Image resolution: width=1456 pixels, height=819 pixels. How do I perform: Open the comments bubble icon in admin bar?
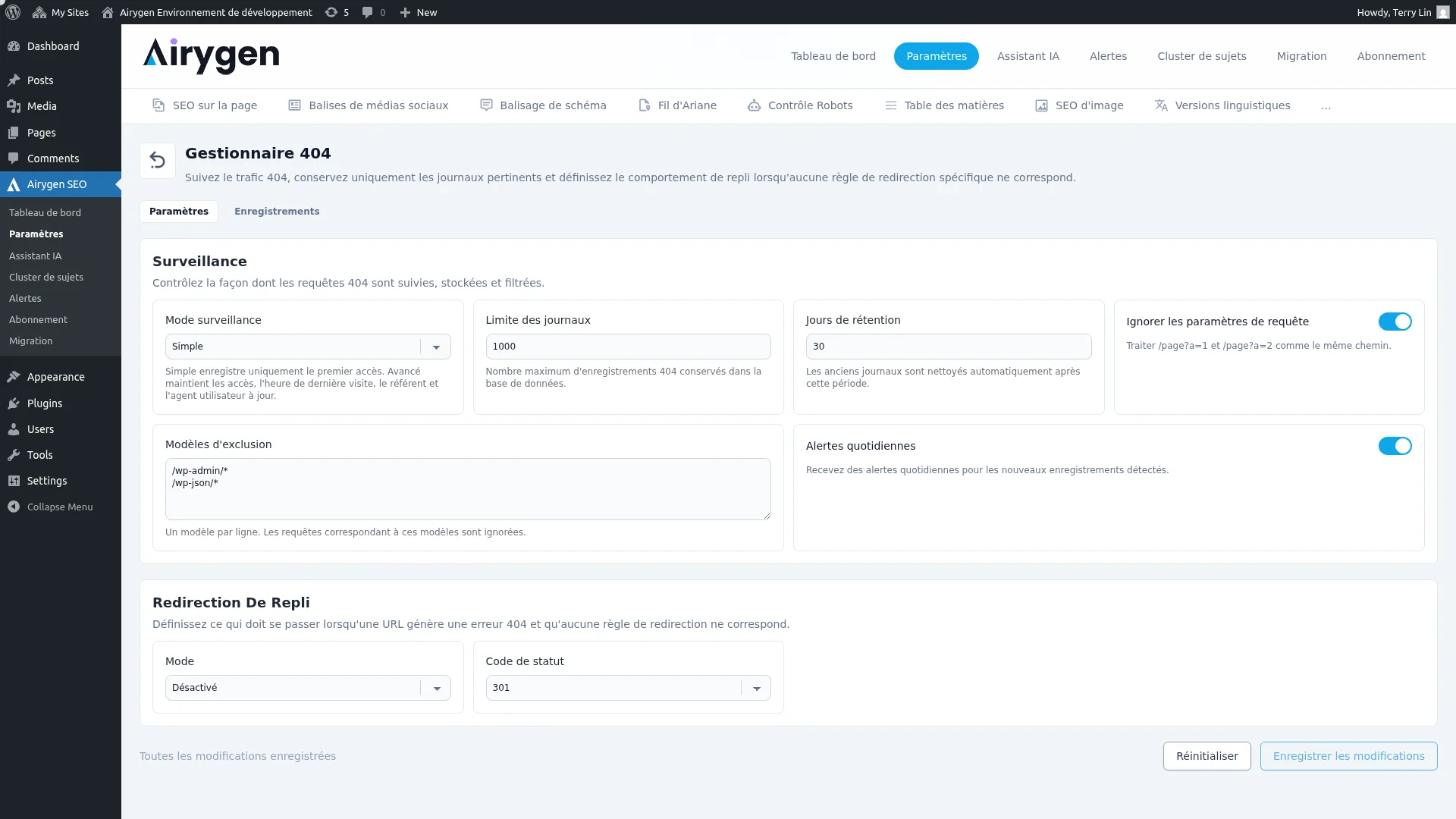click(368, 12)
